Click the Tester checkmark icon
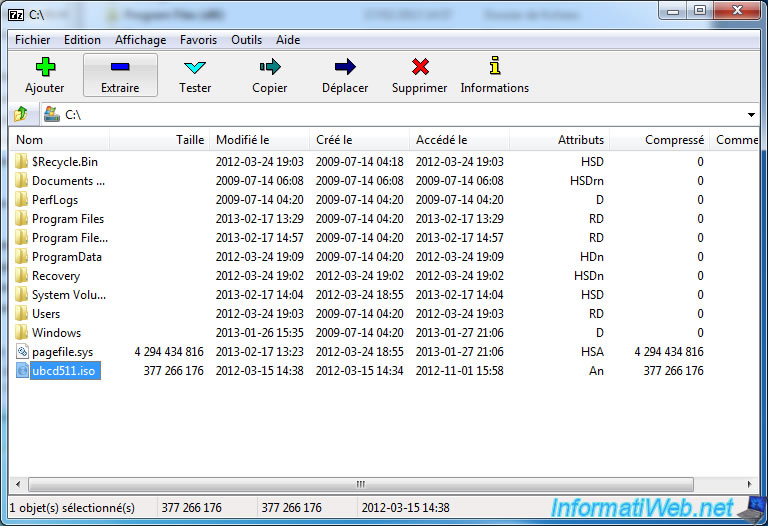This screenshot has width=768, height=526. point(195,68)
